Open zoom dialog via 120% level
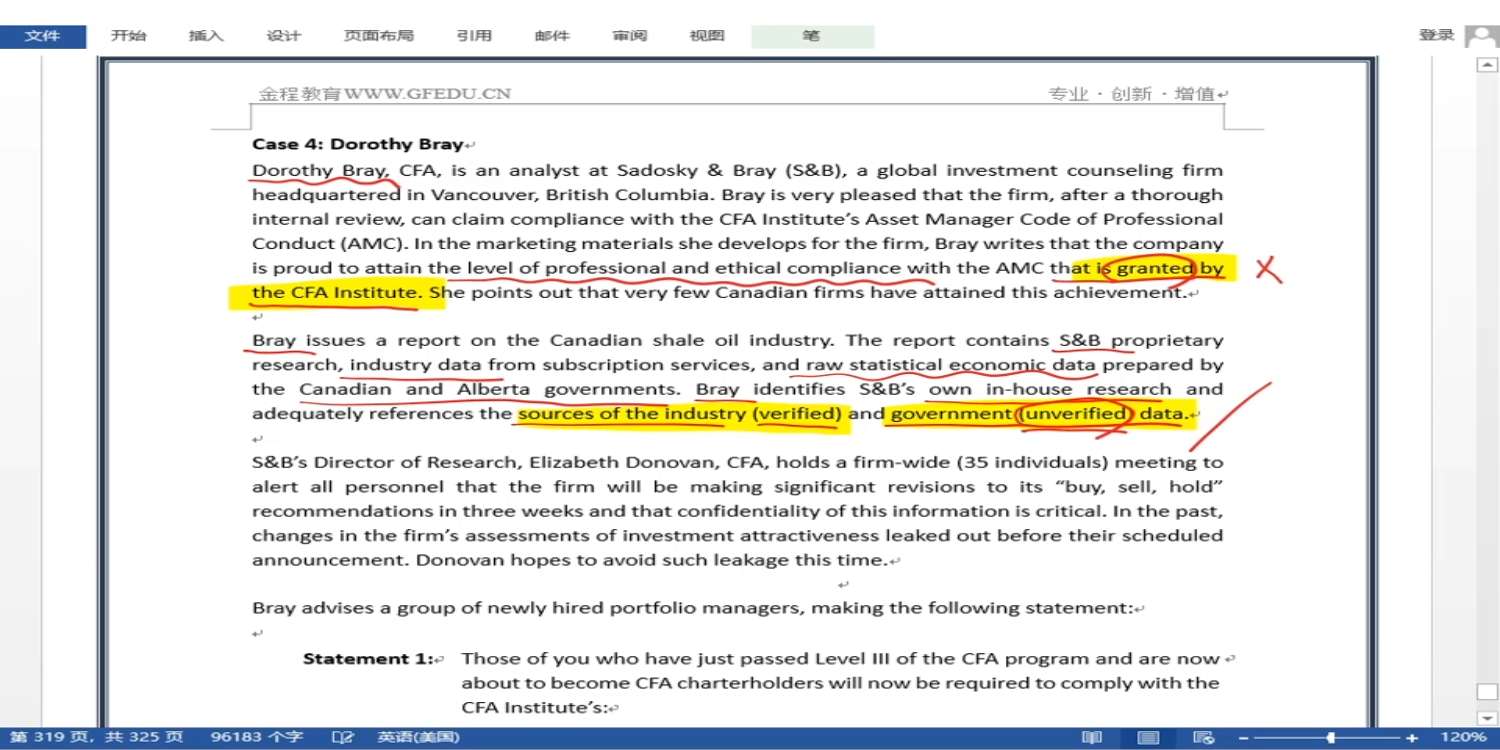Image resolution: width=1500 pixels, height=750 pixels. [1465, 738]
